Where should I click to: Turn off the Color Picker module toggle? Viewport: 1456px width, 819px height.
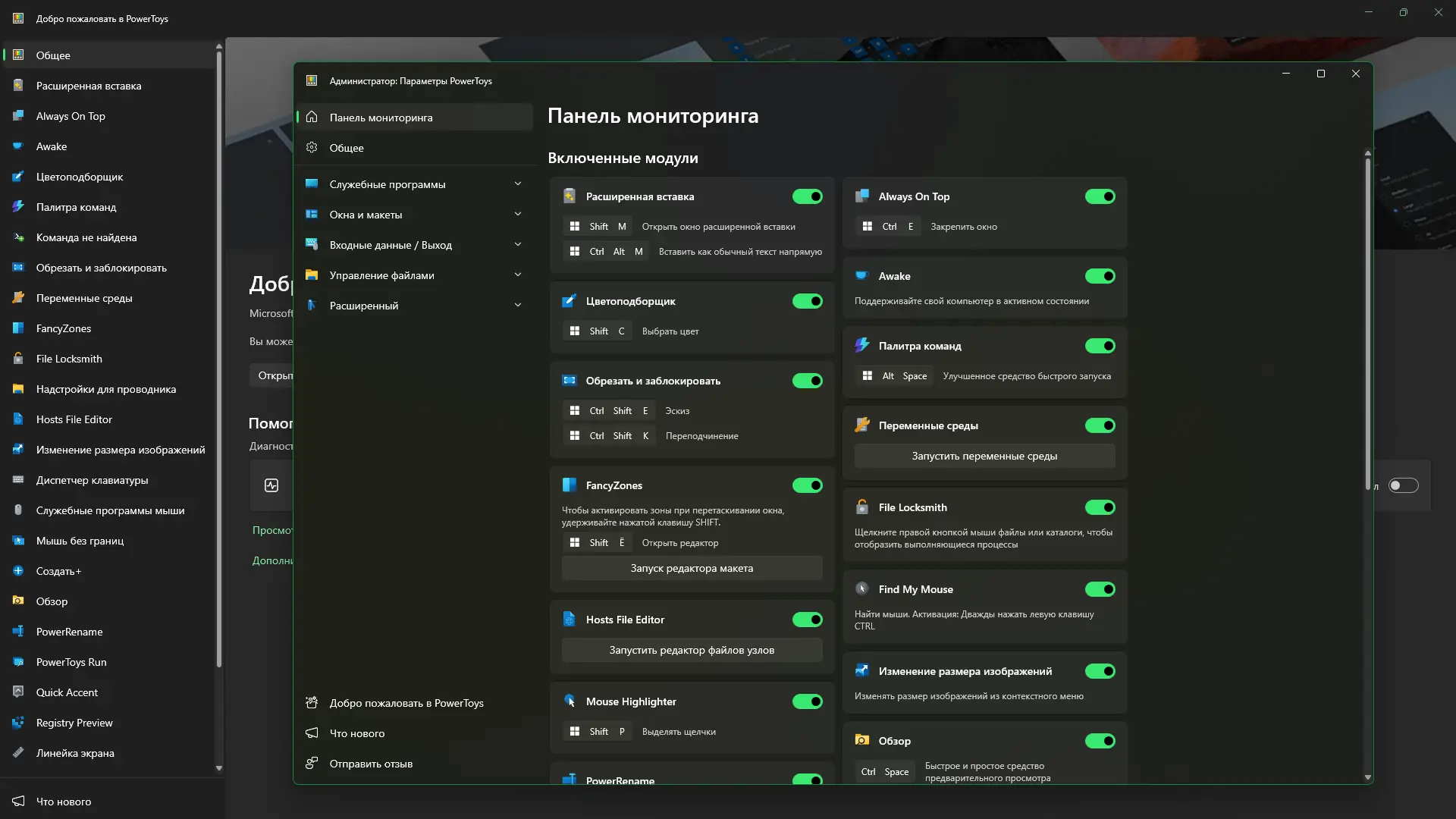click(807, 301)
